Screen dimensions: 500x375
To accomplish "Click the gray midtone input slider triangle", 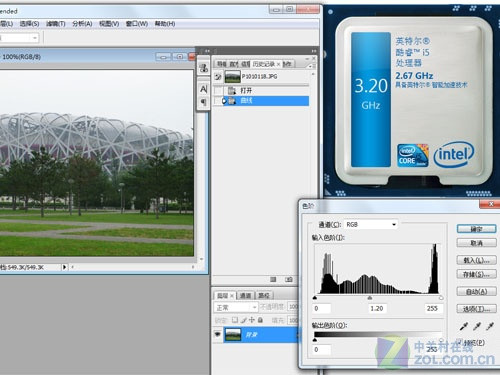I will point(370,298).
